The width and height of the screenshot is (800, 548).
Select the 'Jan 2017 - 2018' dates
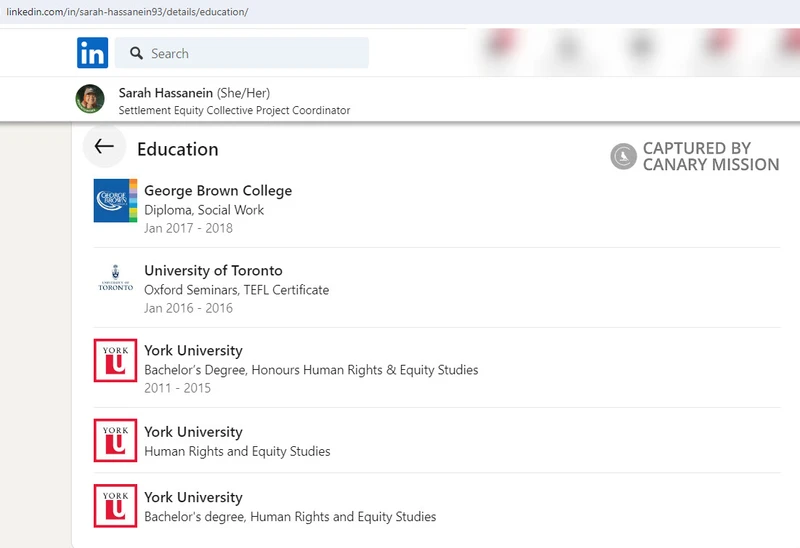pyautogui.click(x=188, y=228)
